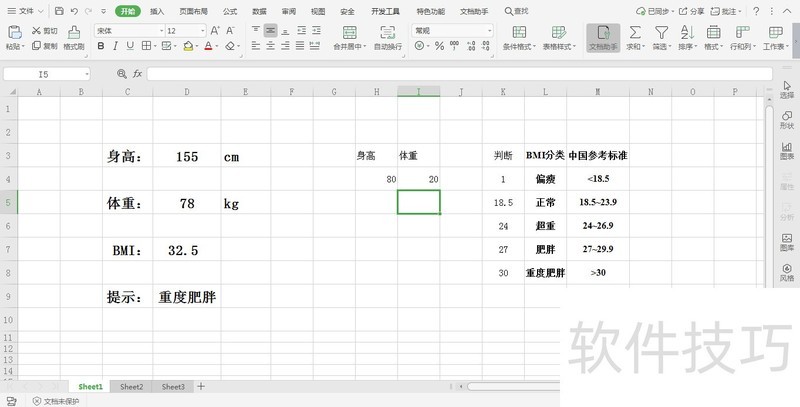The width and height of the screenshot is (800, 407).
Task: Expand the font color dropdown arrow
Action: pyautogui.click(x=216, y=46)
